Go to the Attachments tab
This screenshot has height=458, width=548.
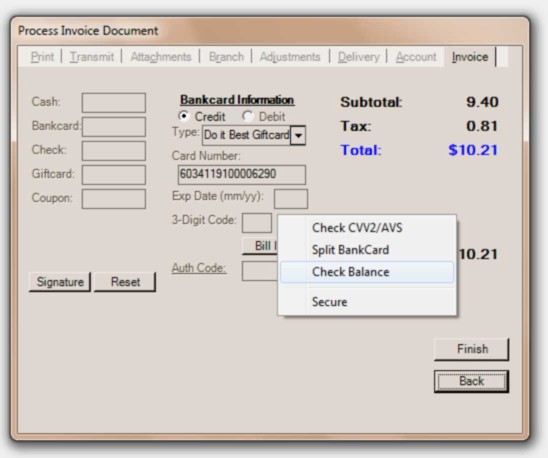click(x=161, y=57)
